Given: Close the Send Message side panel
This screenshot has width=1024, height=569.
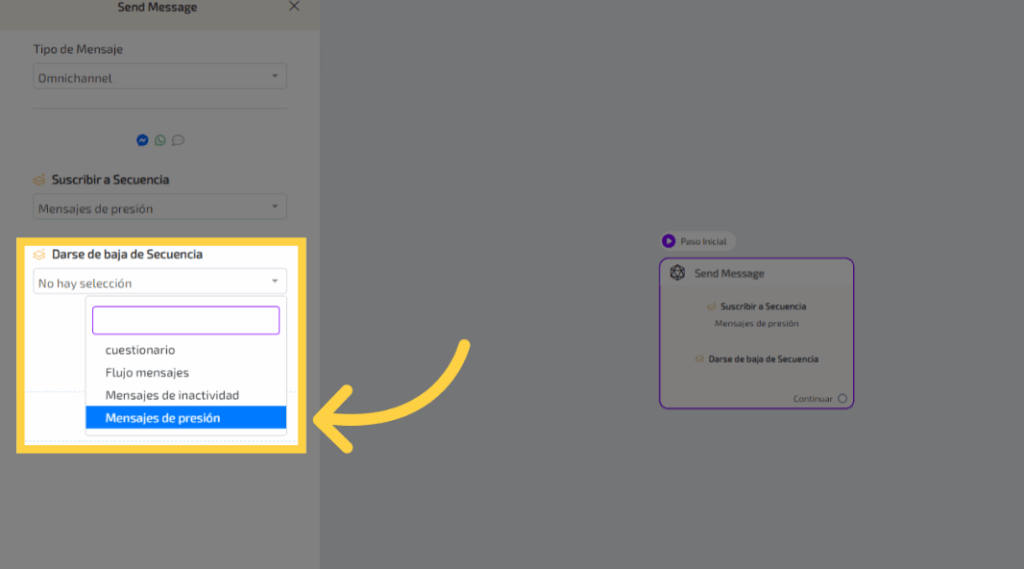Looking at the screenshot, I should (x=294, y=7).
